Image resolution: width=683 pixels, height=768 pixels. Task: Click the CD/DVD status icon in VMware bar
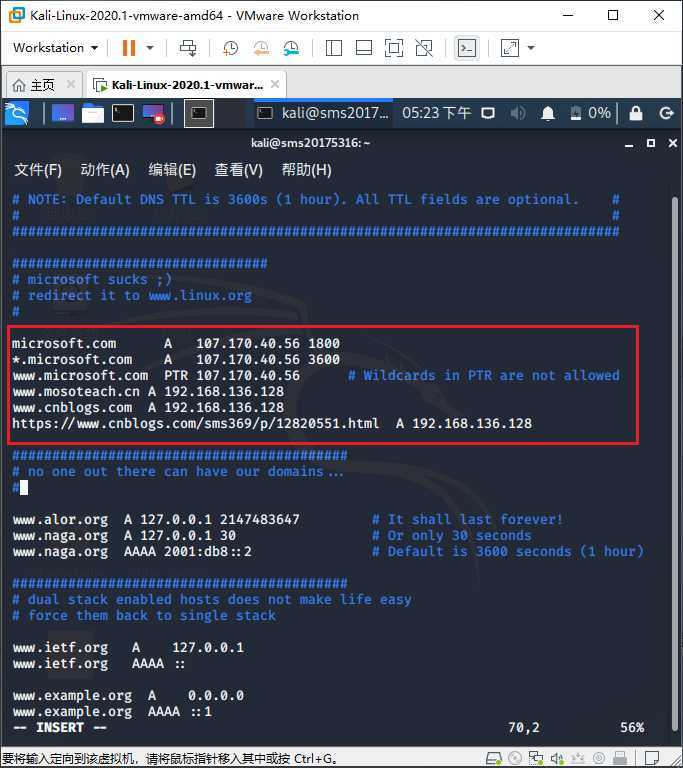tap(514, 758)
